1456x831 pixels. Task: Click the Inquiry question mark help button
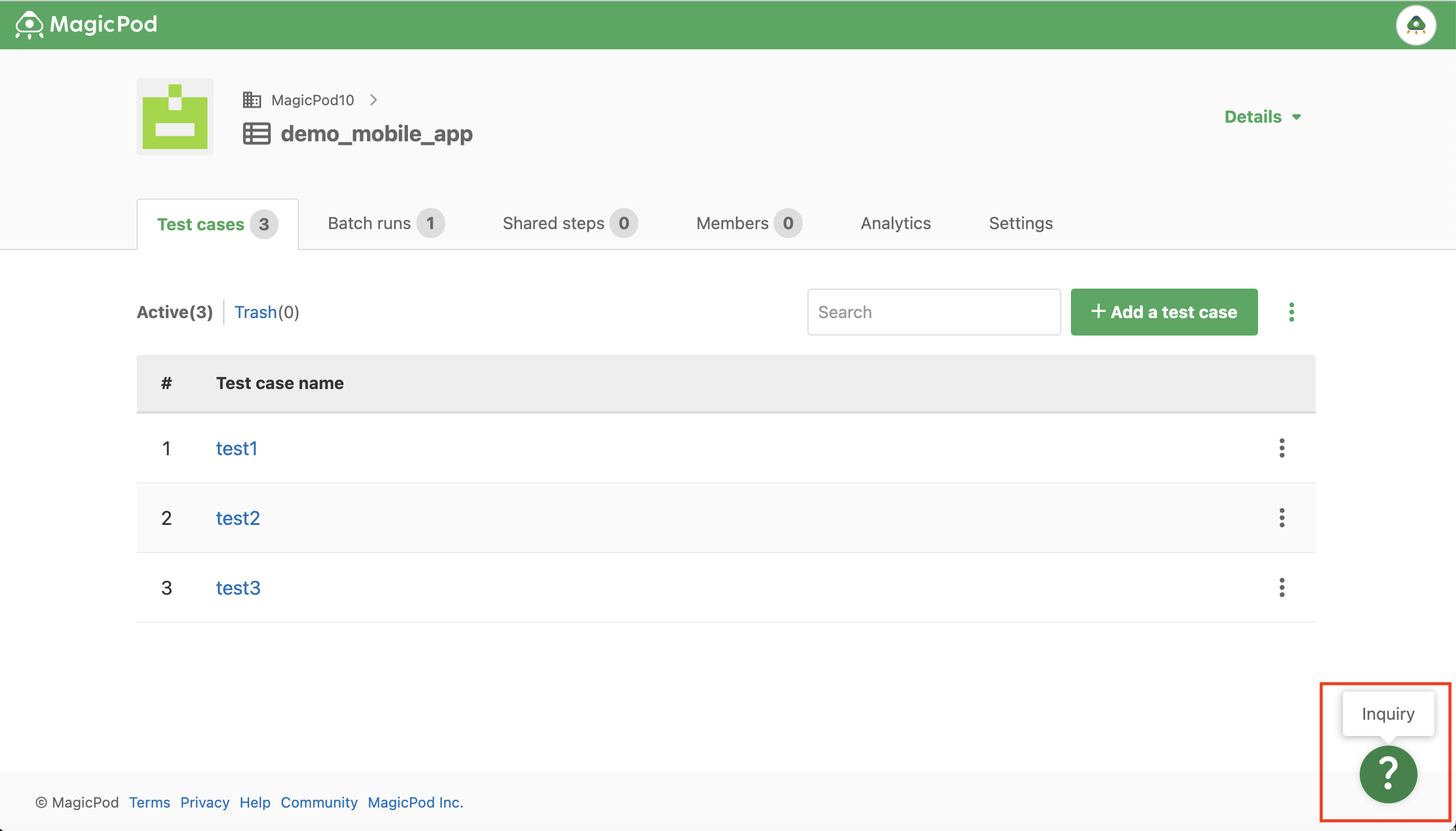coord(1388,774)
